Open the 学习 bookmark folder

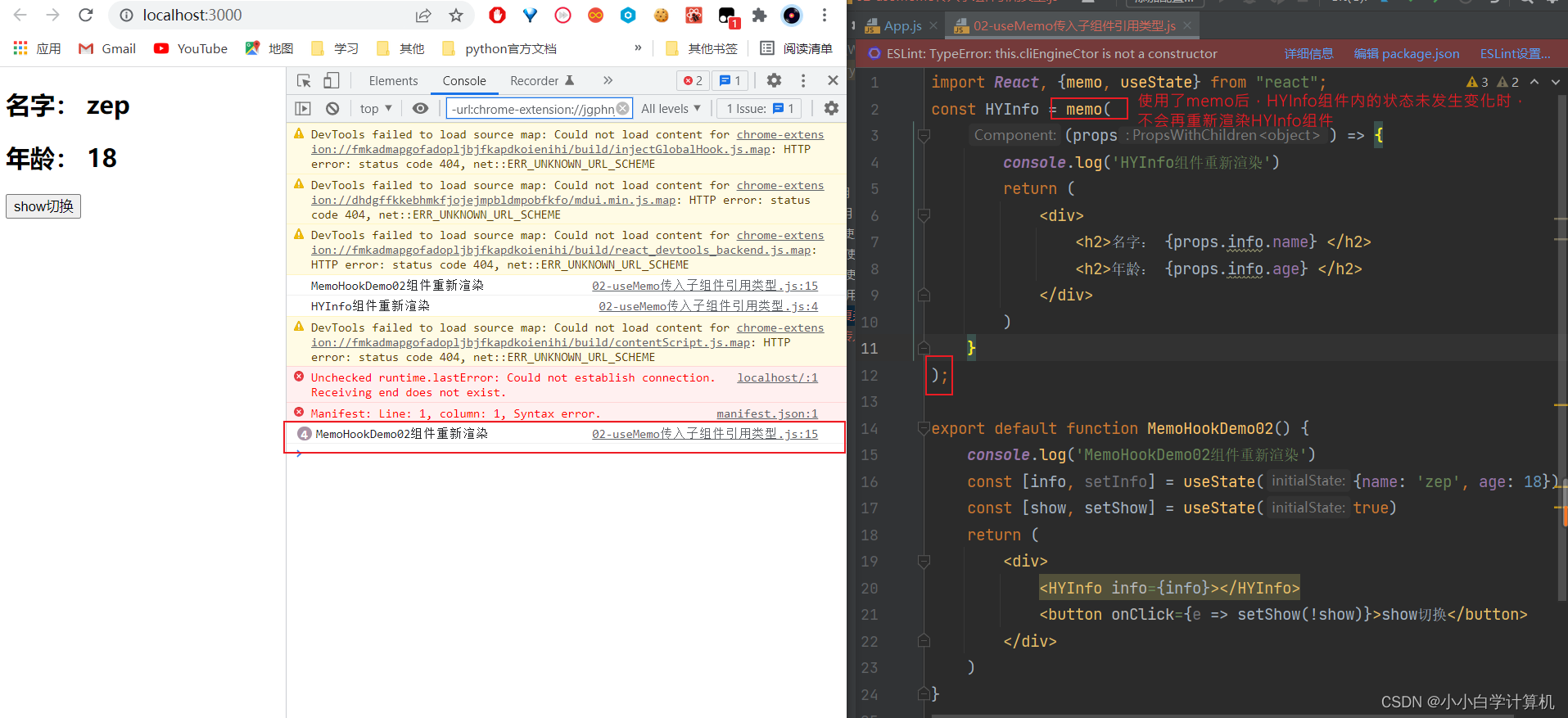tap(335, 48)
